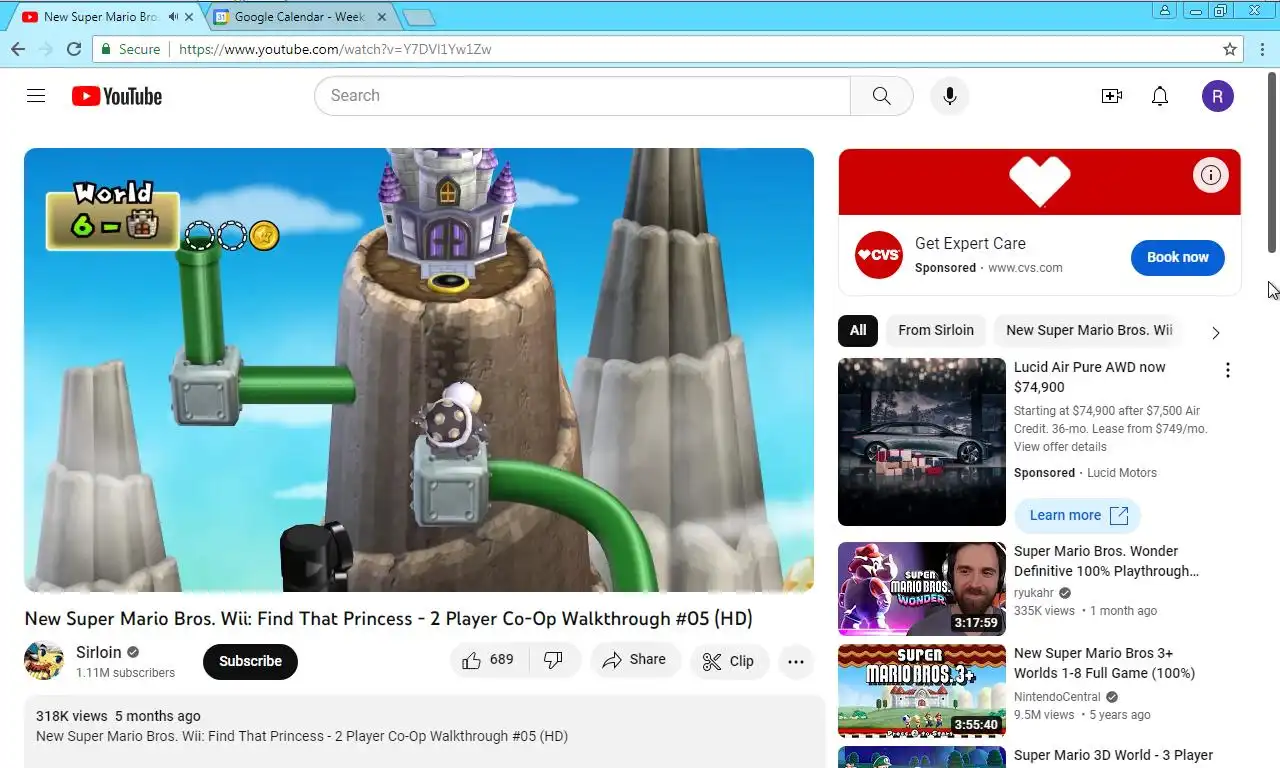Go back with browser back arrow
Screen dimensions: 1280x768
[x=17, y=49]
